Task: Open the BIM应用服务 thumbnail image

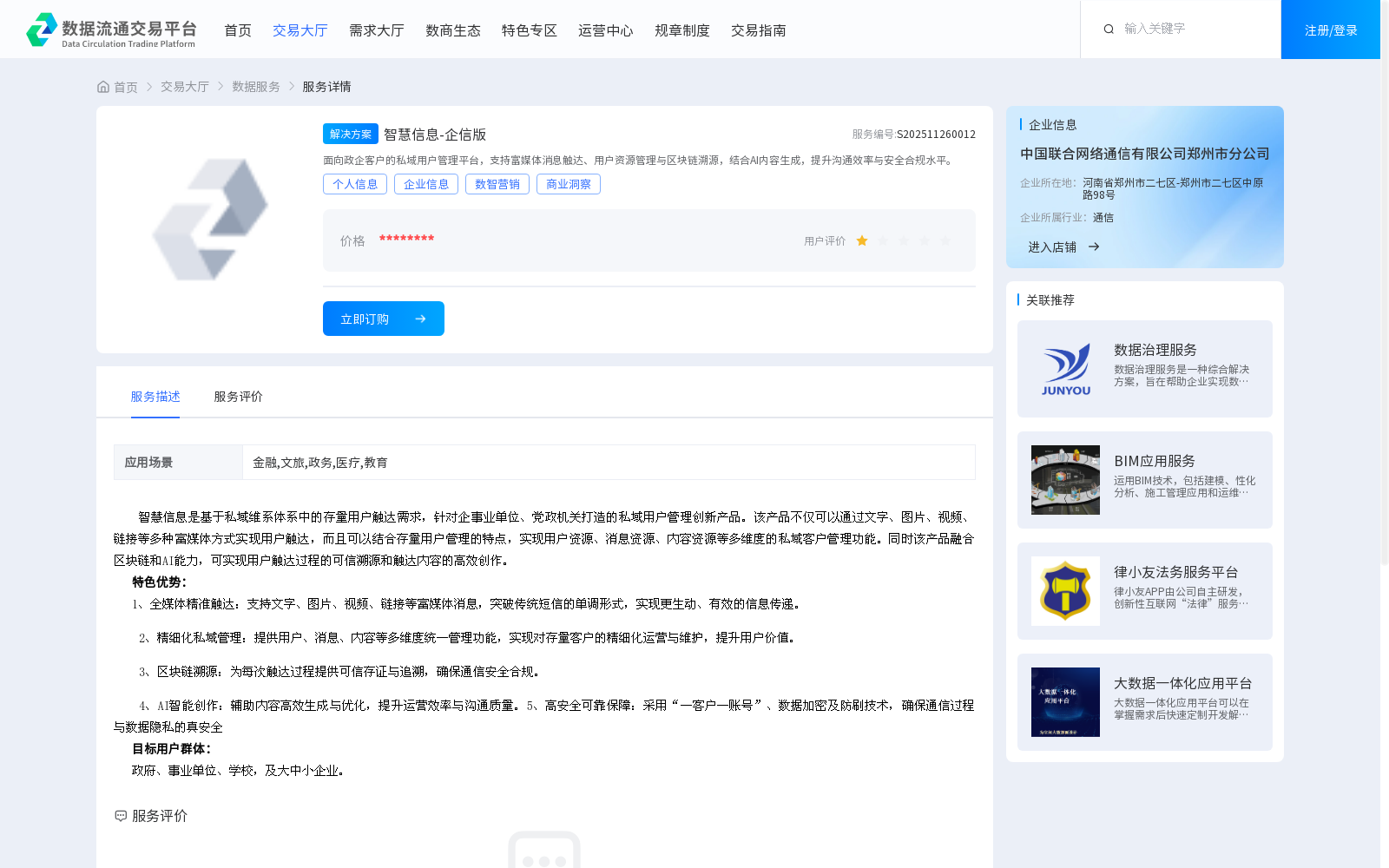Action: (x=1065, y=480)
